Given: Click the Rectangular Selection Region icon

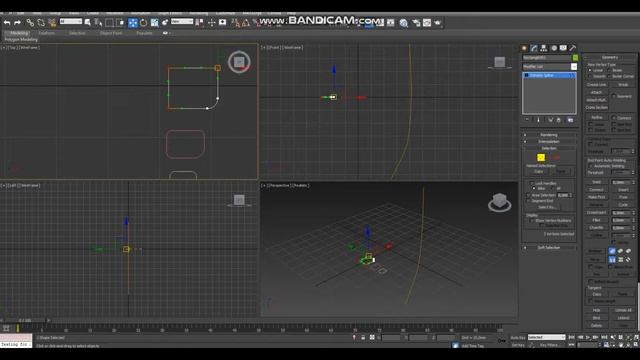Looking at the screenshot, I should [x=109, y=23].
